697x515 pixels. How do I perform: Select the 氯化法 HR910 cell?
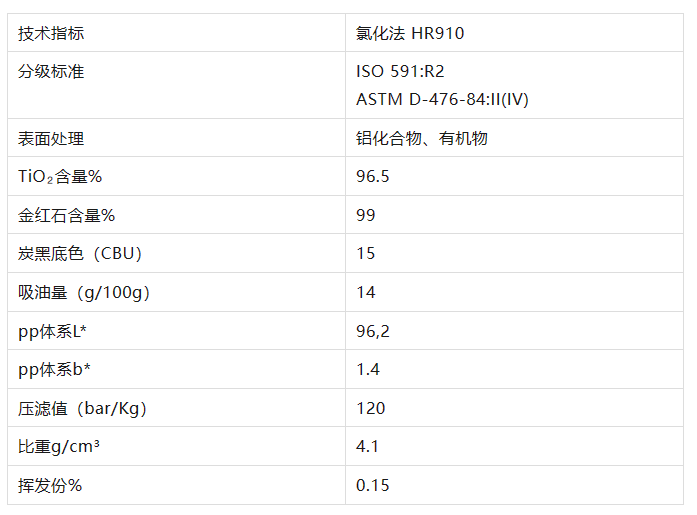point(410,34)
